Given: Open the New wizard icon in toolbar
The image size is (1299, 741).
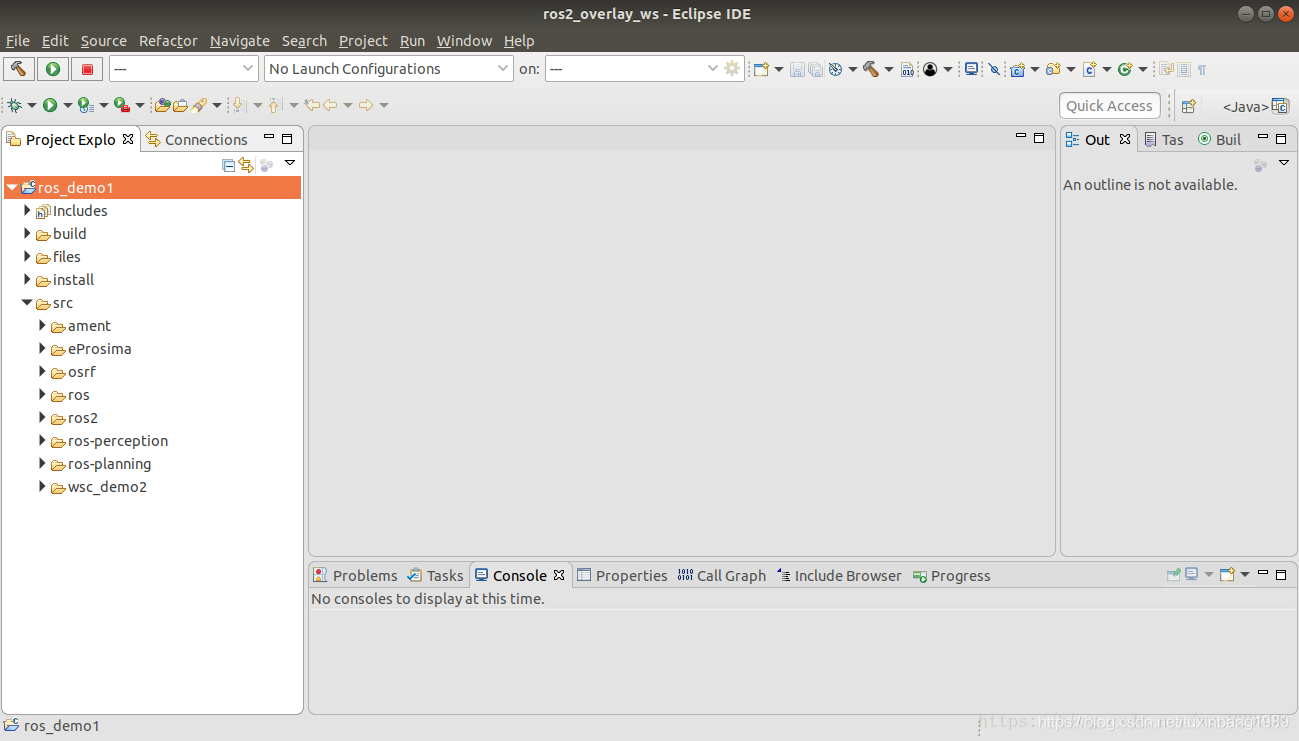Looking at the screenshot, I should (761, 69).
